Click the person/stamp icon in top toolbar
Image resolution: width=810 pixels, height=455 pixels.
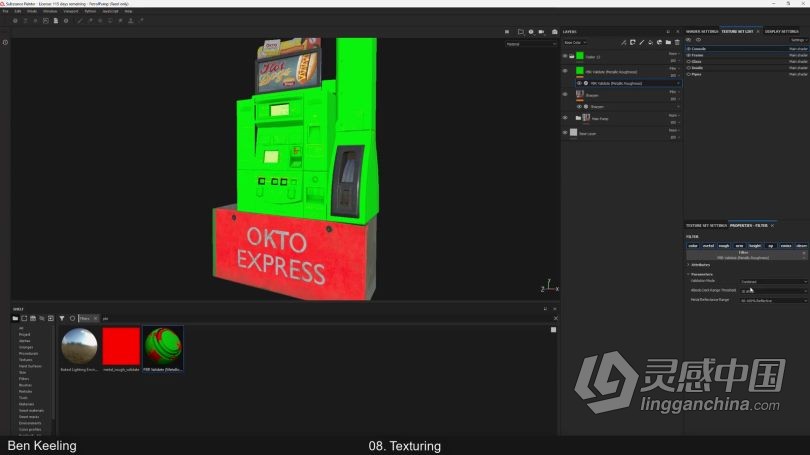coord(130,21)
